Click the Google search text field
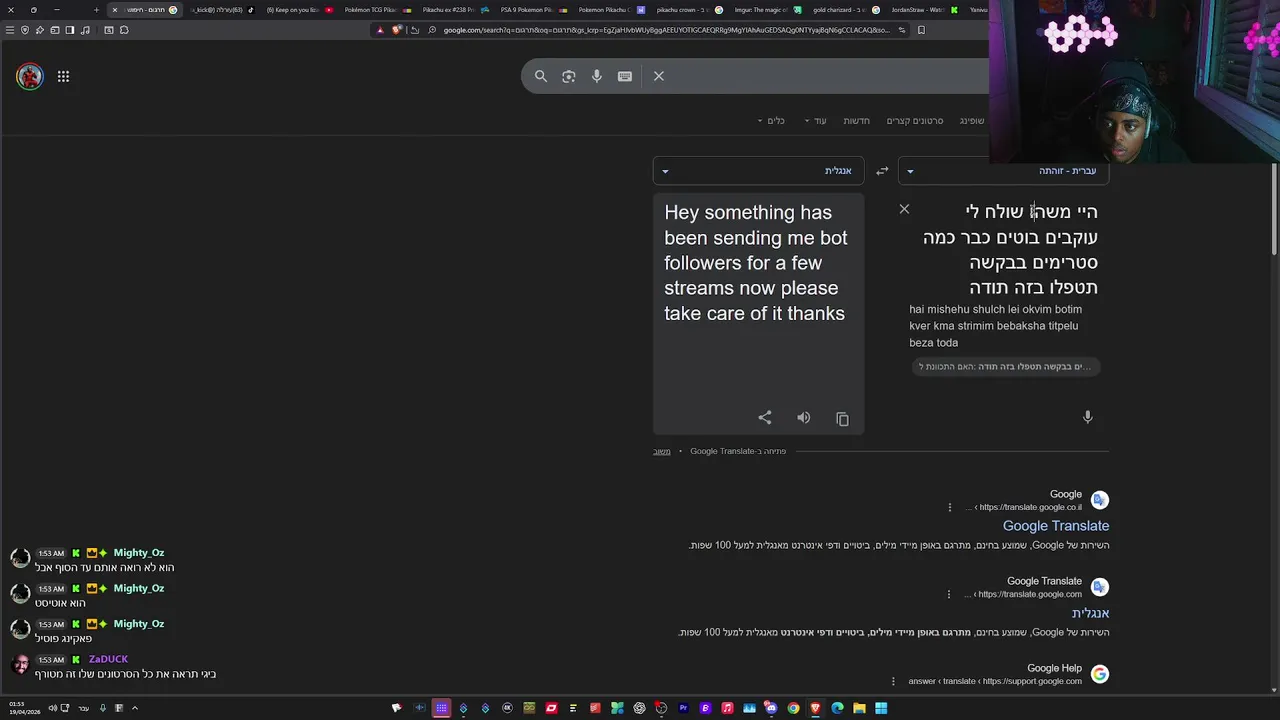This screenshot has height=720, width=1280. click(x=830, y=76)
